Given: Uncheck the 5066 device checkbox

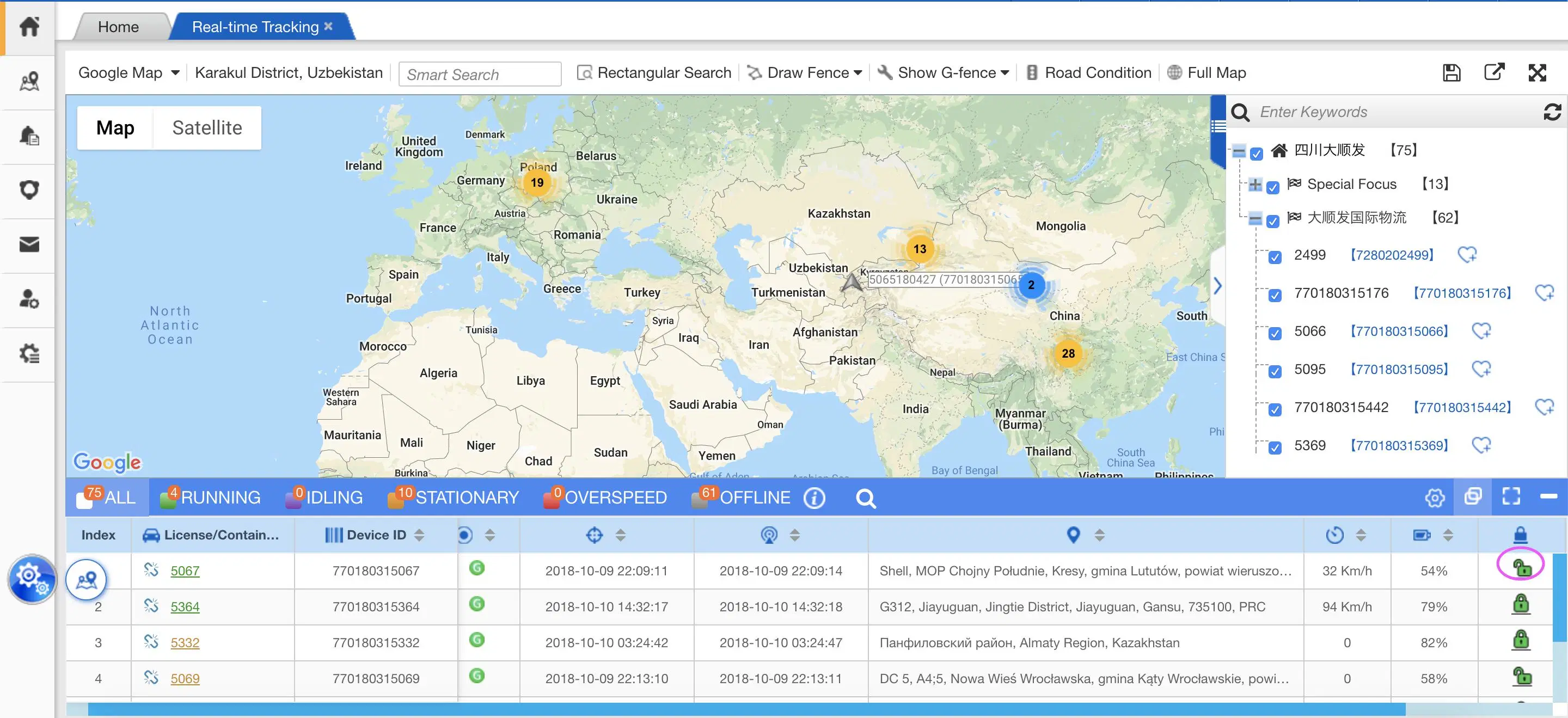Looking at the screenshot, I should click(1275, 334).
